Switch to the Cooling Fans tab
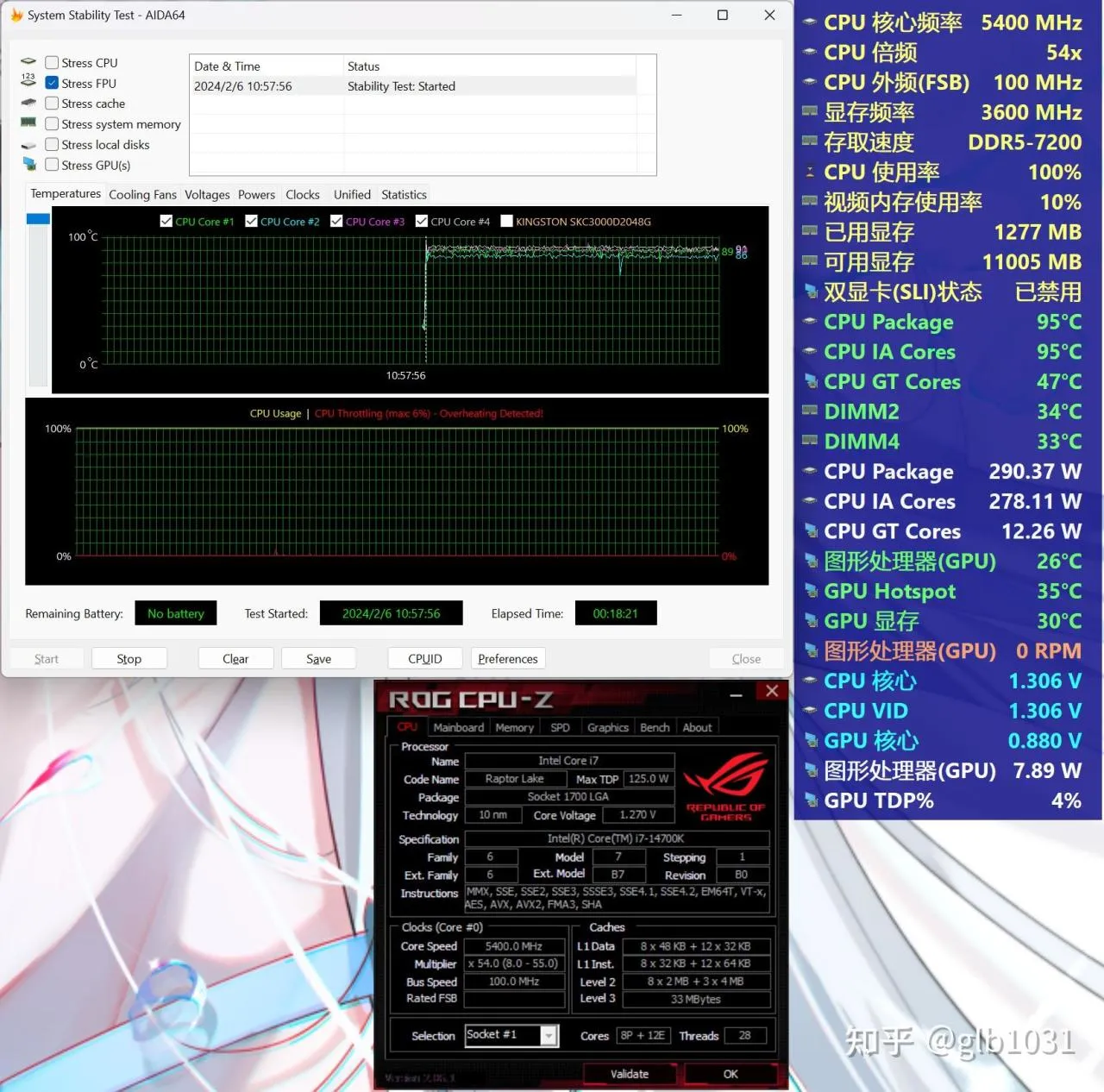 (142, 195)
